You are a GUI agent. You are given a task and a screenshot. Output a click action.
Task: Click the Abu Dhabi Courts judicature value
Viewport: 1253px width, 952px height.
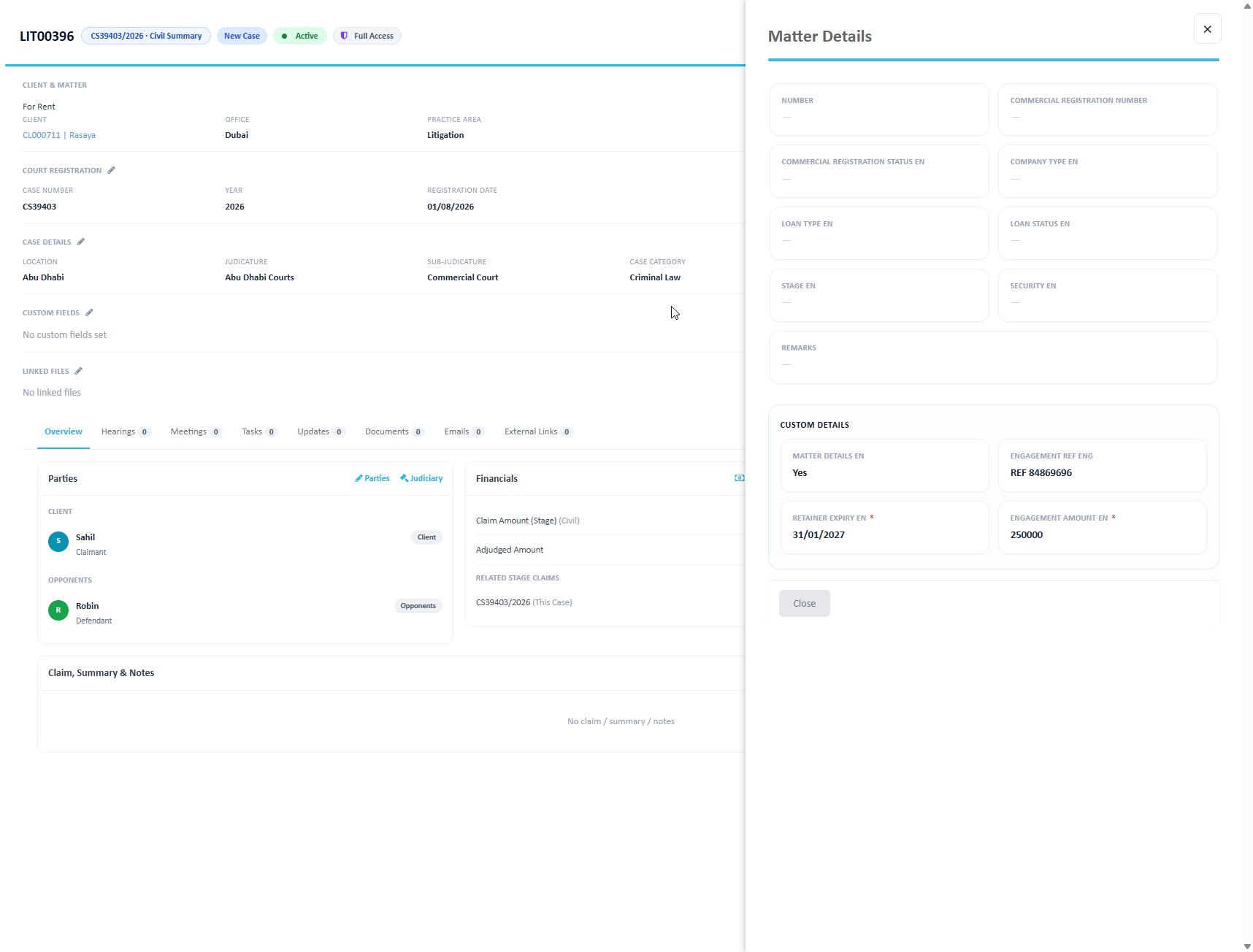coord(259,277)
